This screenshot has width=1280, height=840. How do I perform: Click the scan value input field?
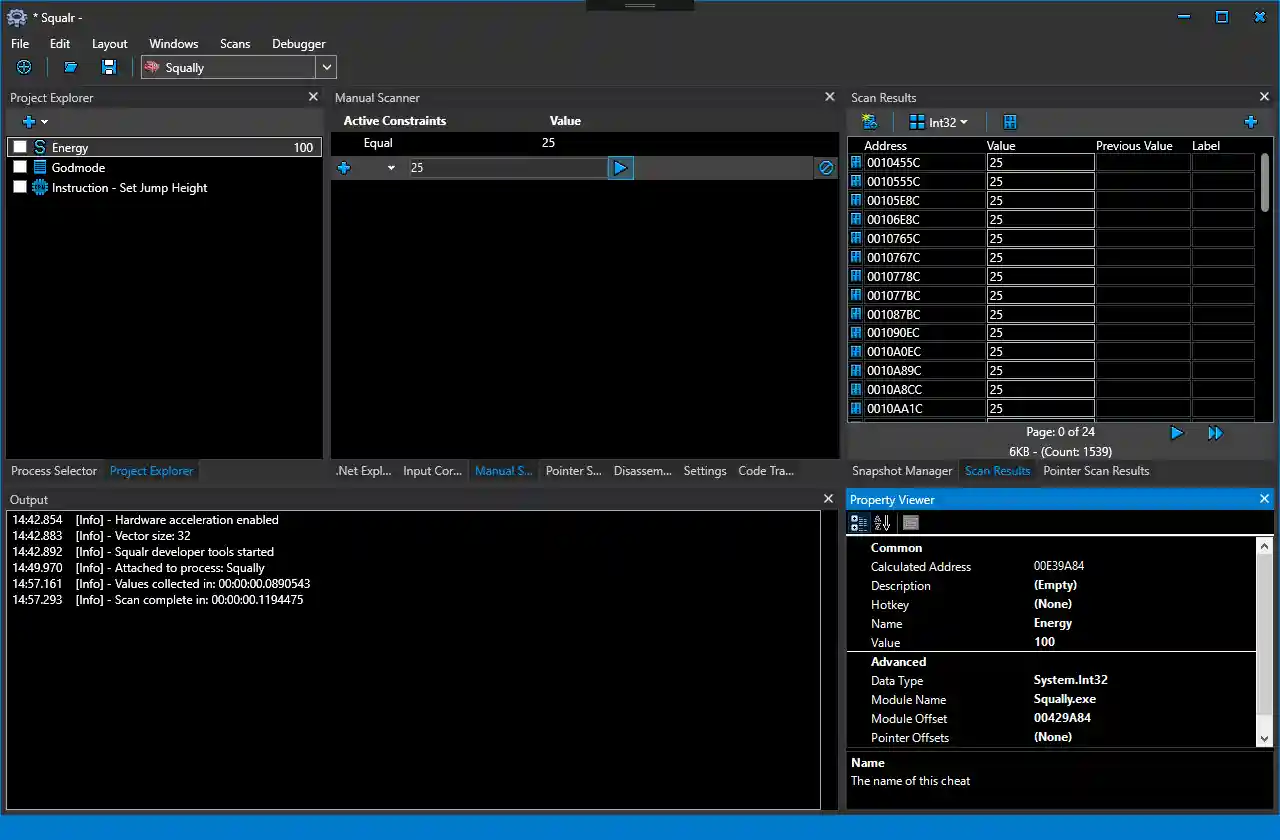click(x=506, y=168)
